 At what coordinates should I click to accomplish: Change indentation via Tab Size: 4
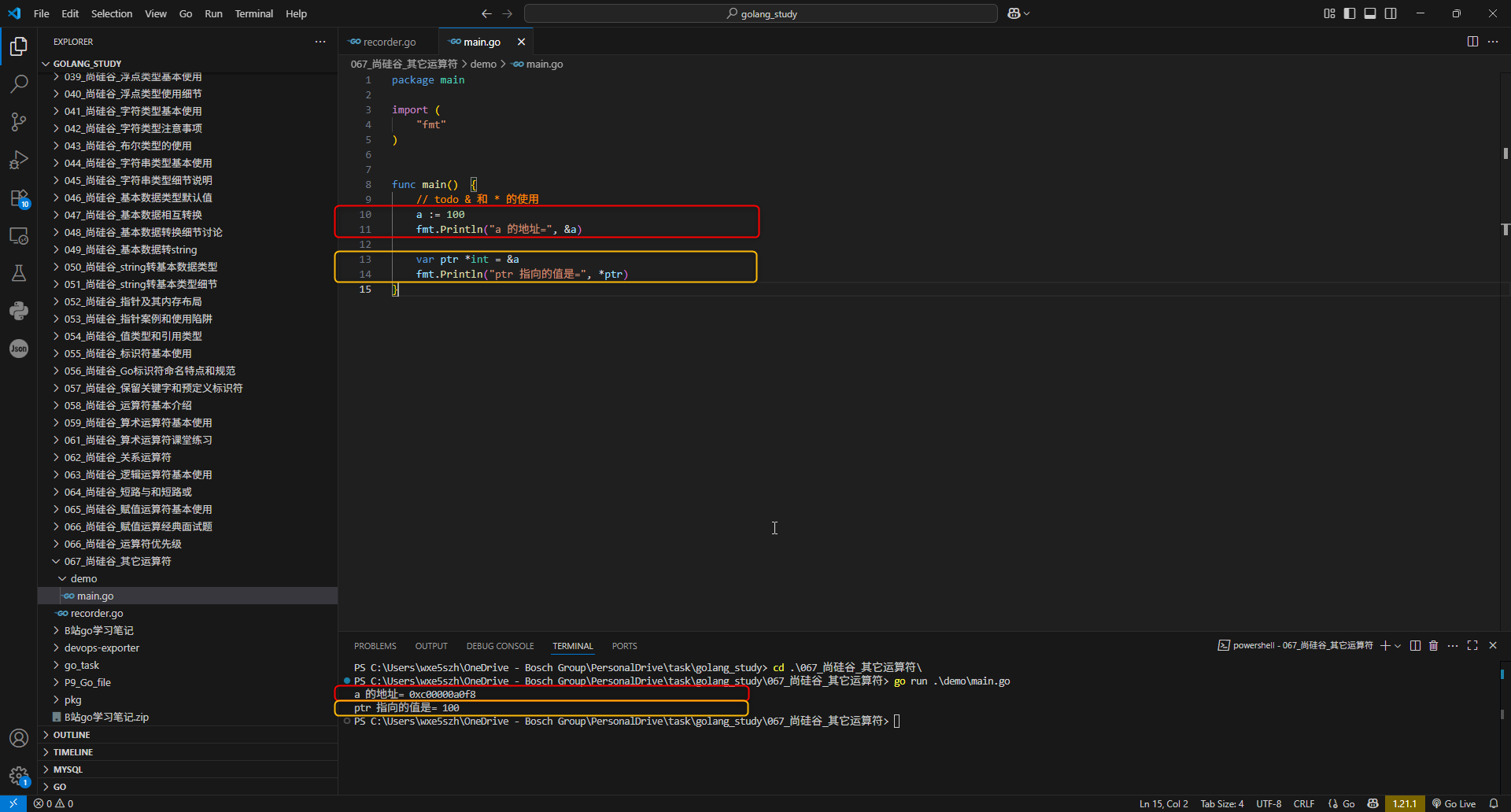tap(1222, 803)
